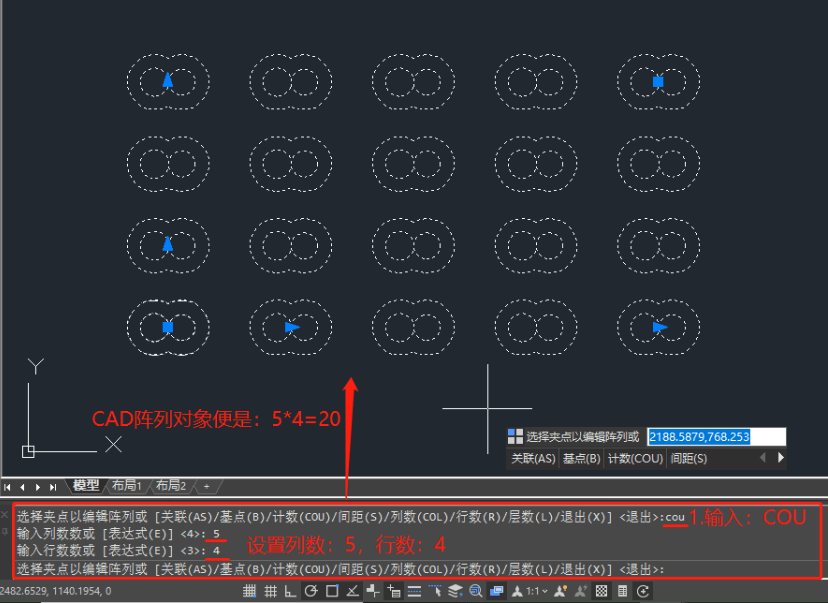Image resolution: width=828 pixels, height=603 pixels.
Task: Toggle ortho mode in status bar
Action: [x=290, y=591]
